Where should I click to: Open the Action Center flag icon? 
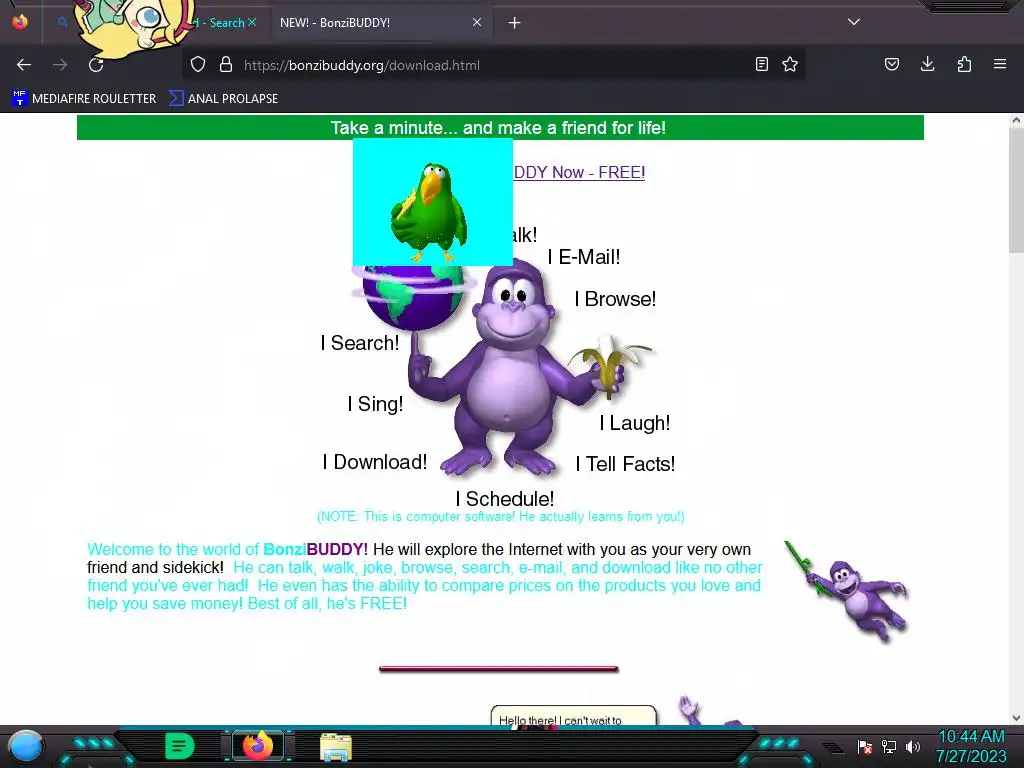pyautogui.click(x=865, y=746)
